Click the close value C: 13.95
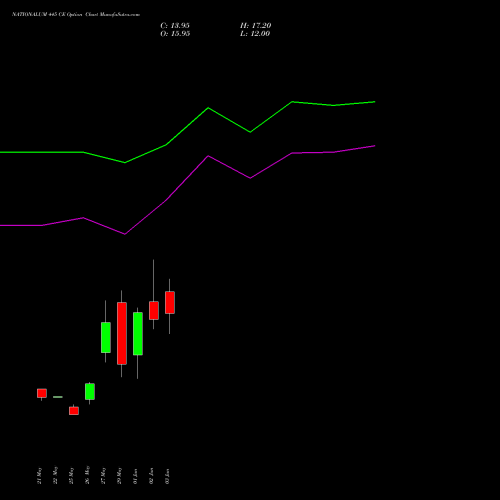This screenshot has height=500, width=500. [175, 26]
